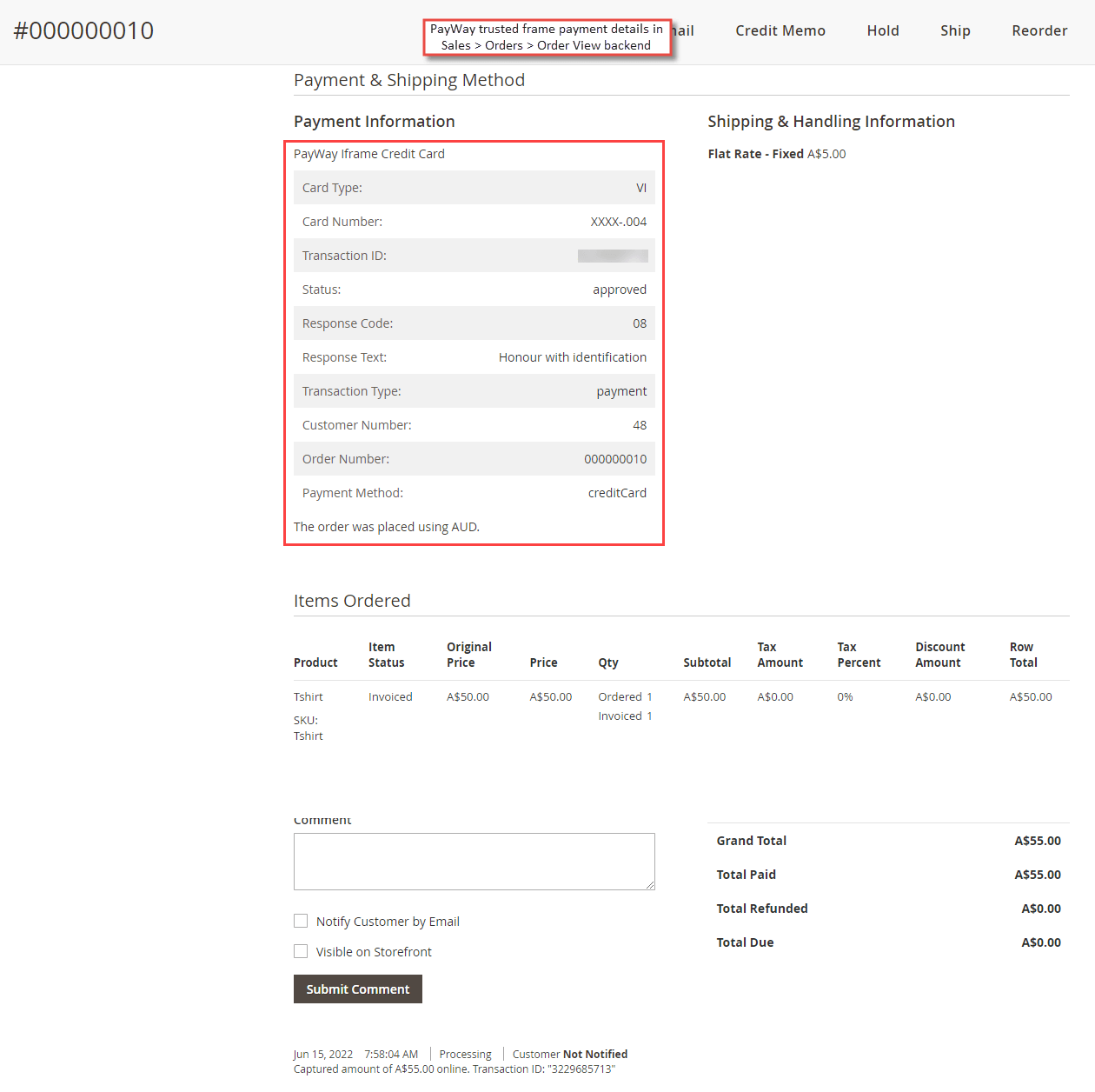Enable Notify Customer by Email
Viewport: 1095px width, 1092px height.
301,921
